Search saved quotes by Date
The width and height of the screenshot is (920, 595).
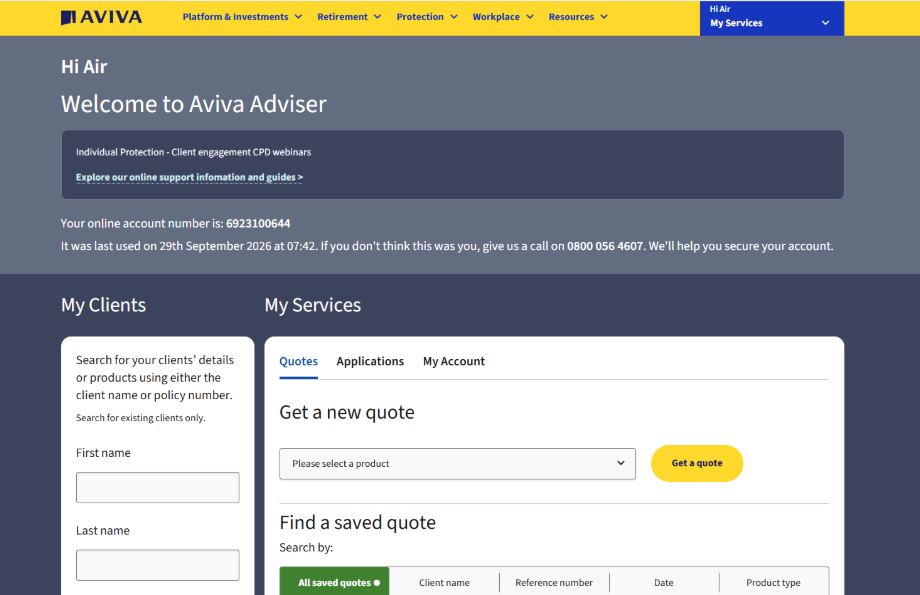(x=664, y=583)
